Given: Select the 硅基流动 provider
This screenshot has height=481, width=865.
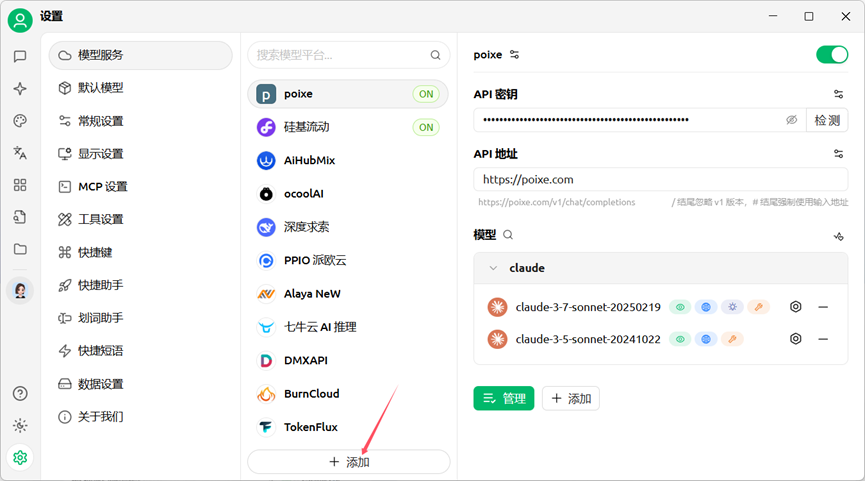Looking at the screenshot, I should pos(348,127).
